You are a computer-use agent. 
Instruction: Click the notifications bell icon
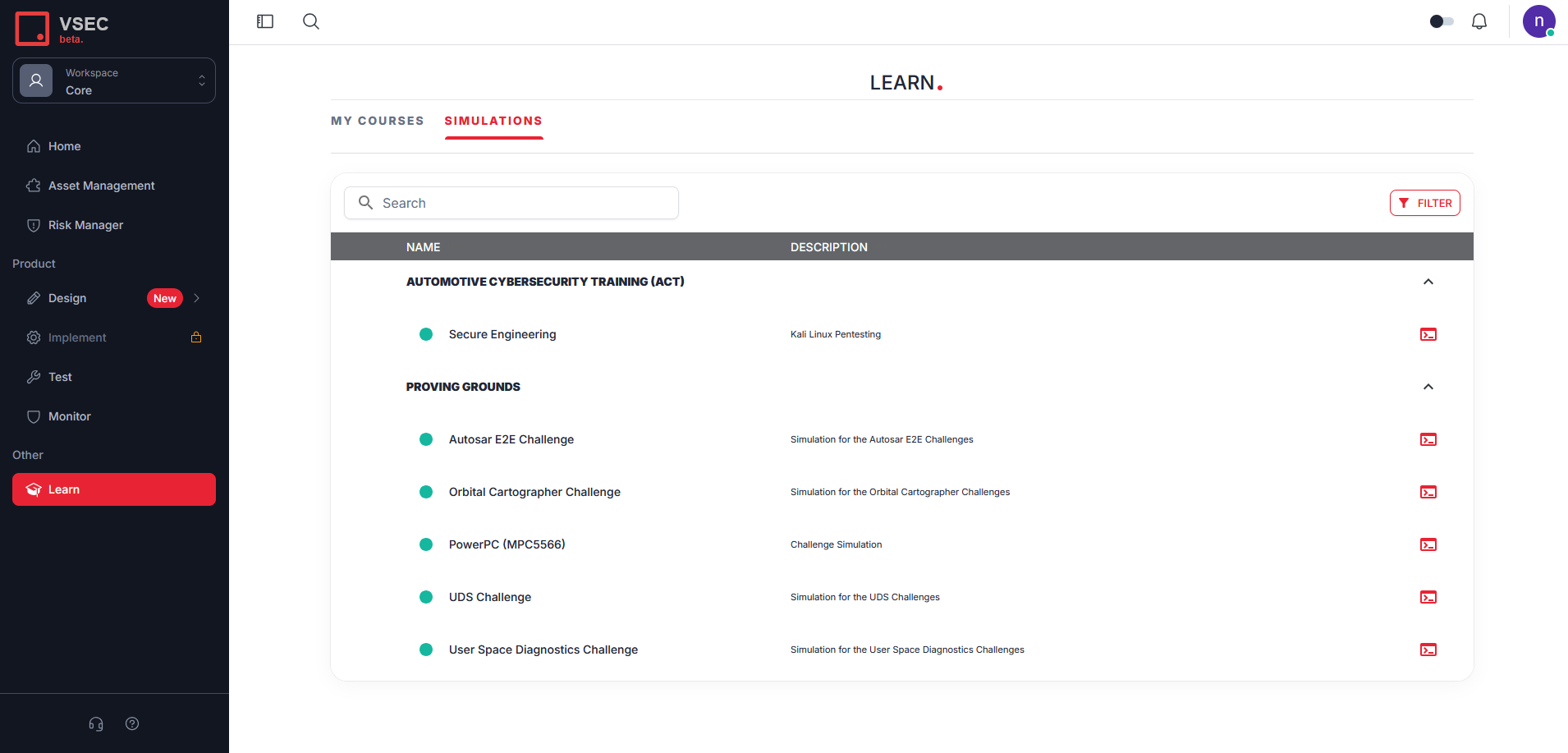point(1479,21)
